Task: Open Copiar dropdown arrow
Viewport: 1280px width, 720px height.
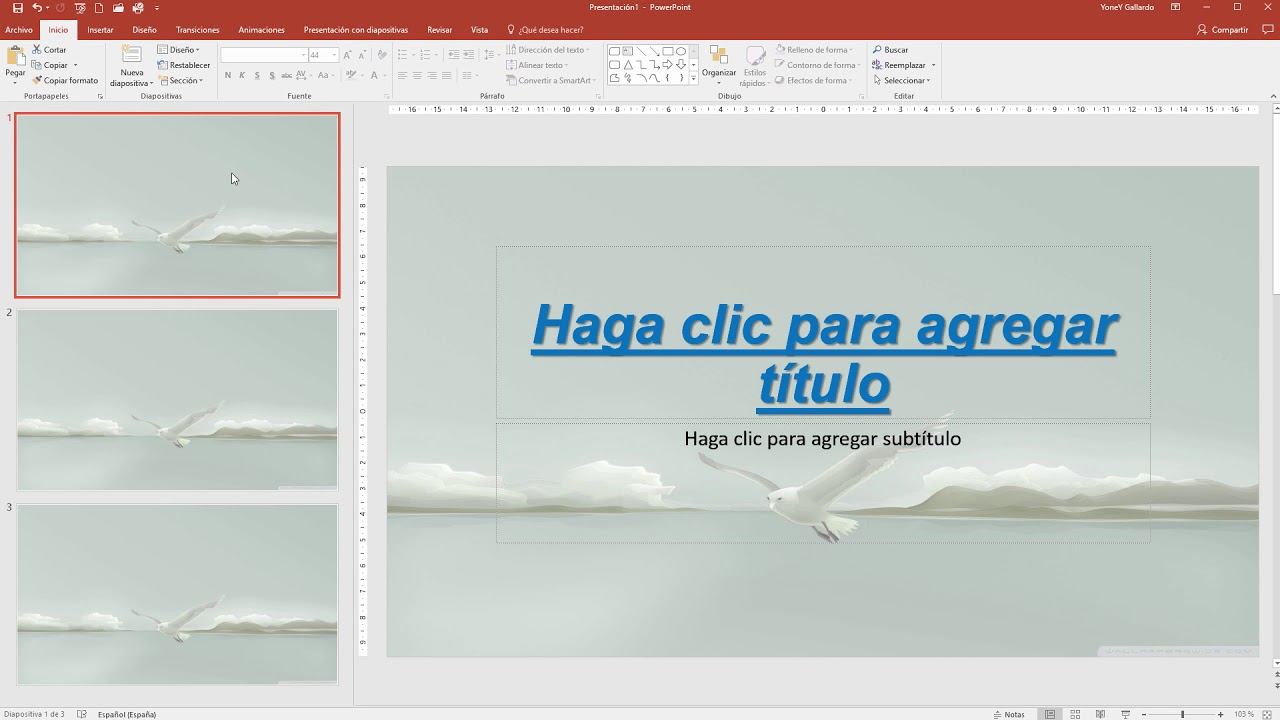Action: [75, 65]
